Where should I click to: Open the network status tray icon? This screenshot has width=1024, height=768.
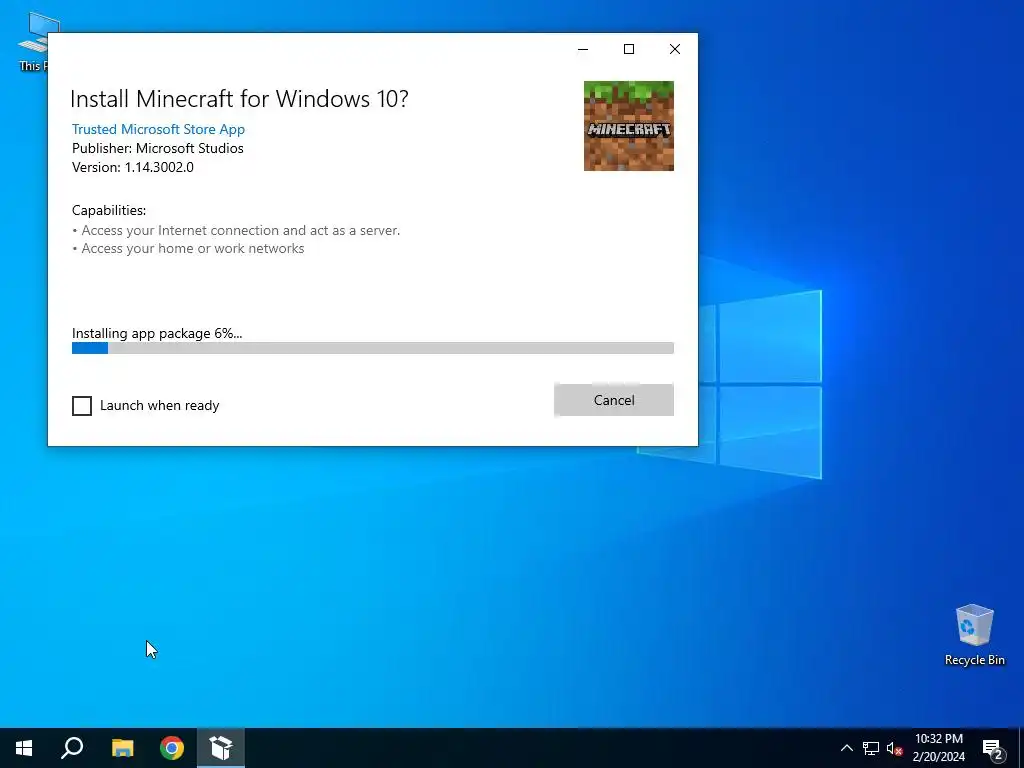pos(871,748)
